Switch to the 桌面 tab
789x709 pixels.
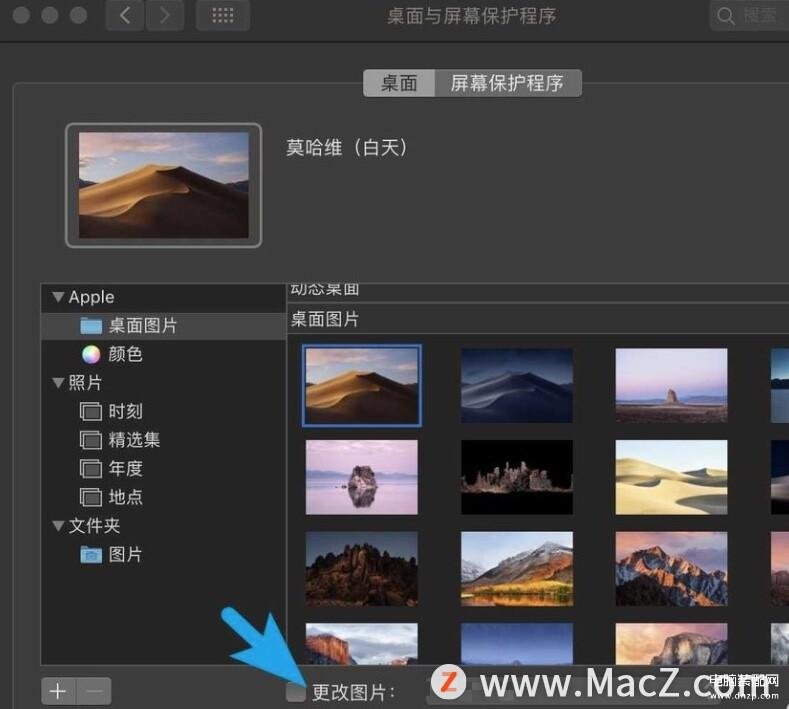tap(399, 83)
